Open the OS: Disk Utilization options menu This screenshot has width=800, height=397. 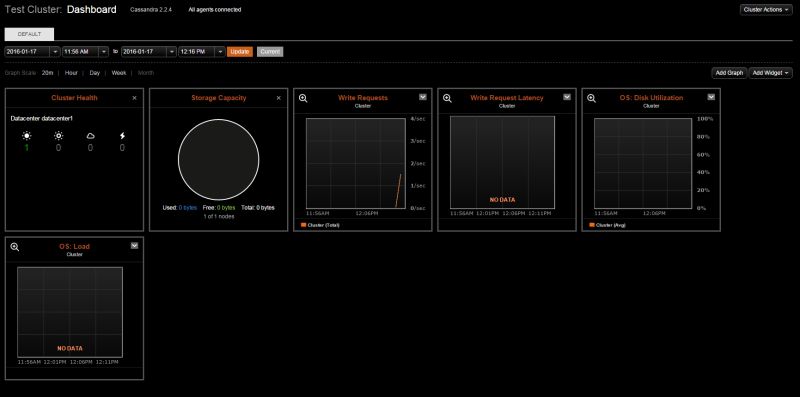(711, 97)
